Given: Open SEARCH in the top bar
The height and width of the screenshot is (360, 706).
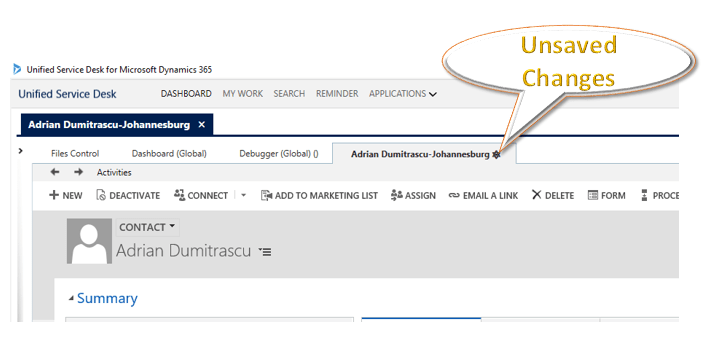Looking at the screenshot, I should [x=289, y=94].
